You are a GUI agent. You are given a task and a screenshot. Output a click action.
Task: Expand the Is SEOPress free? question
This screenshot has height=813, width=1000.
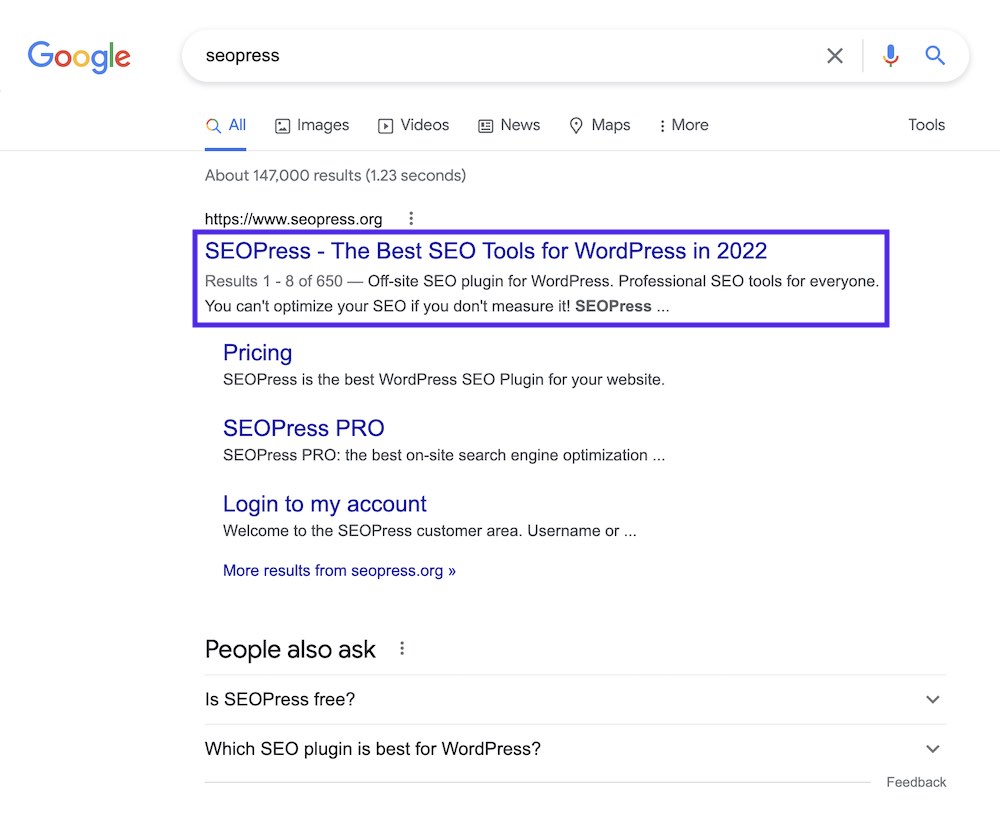click(575, 699)
